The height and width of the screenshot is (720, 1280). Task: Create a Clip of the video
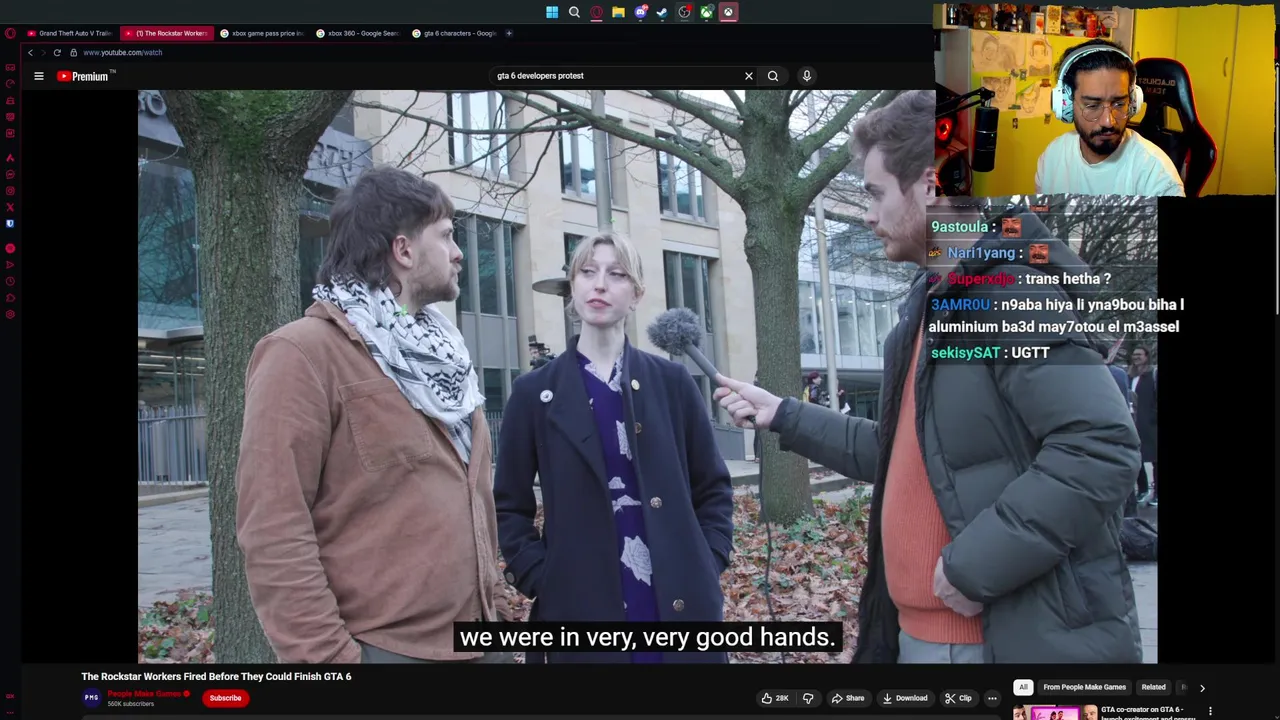[x=957, y=698]
